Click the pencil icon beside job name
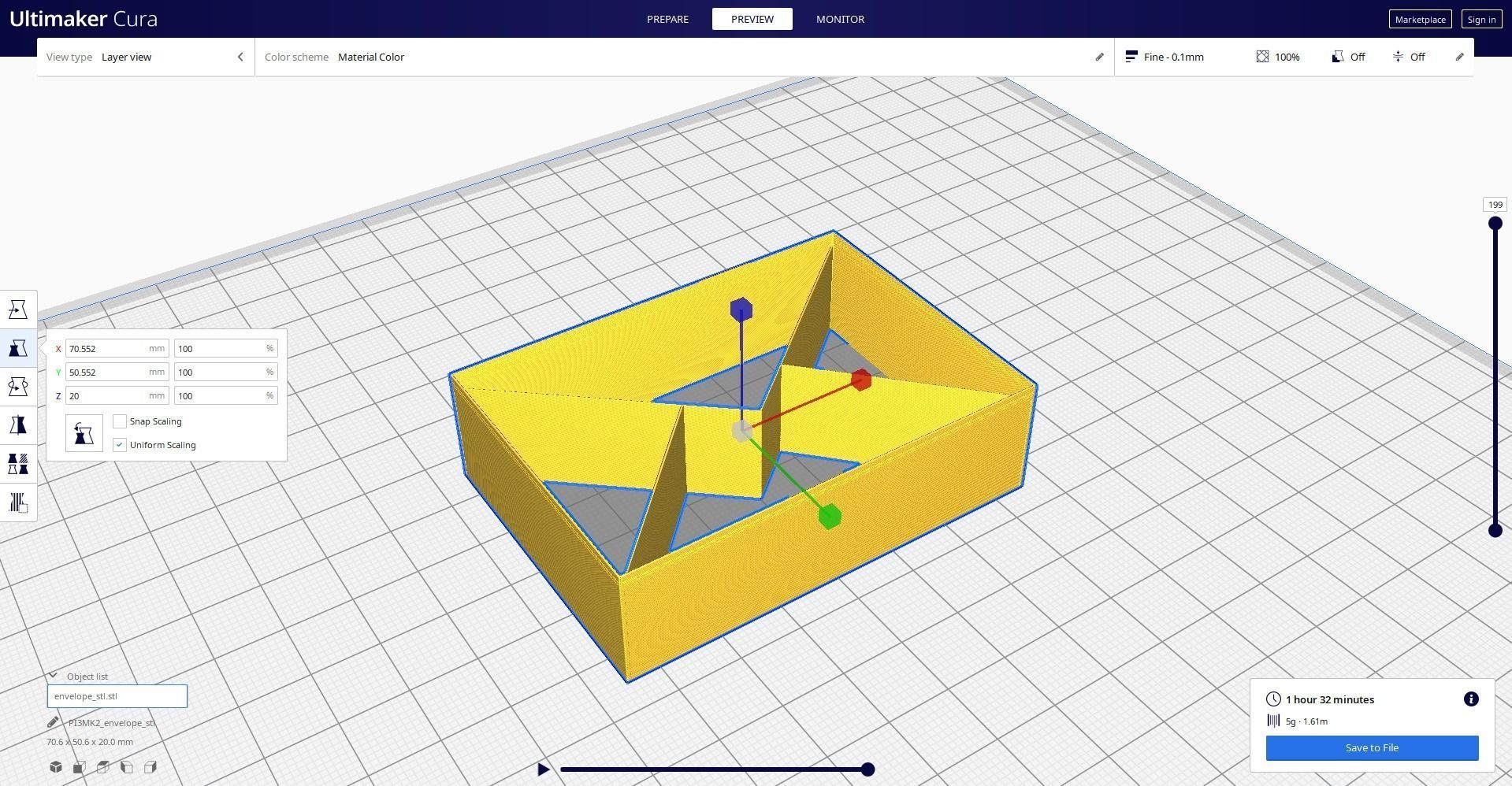 click(x=53, y=722)
